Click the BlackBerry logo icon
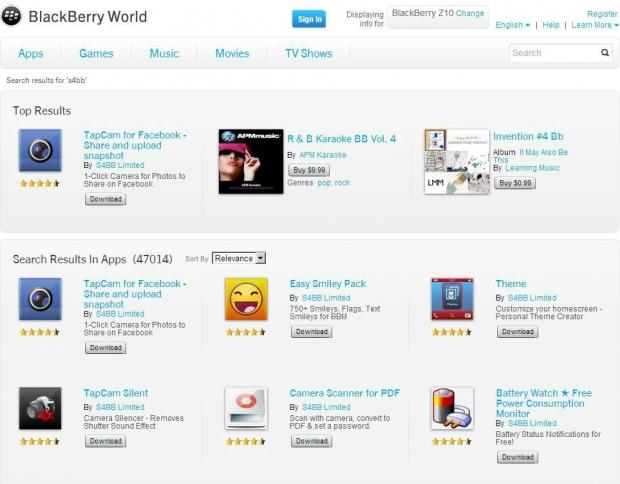This screenshot has width=620, height=484. coord(11,17)
